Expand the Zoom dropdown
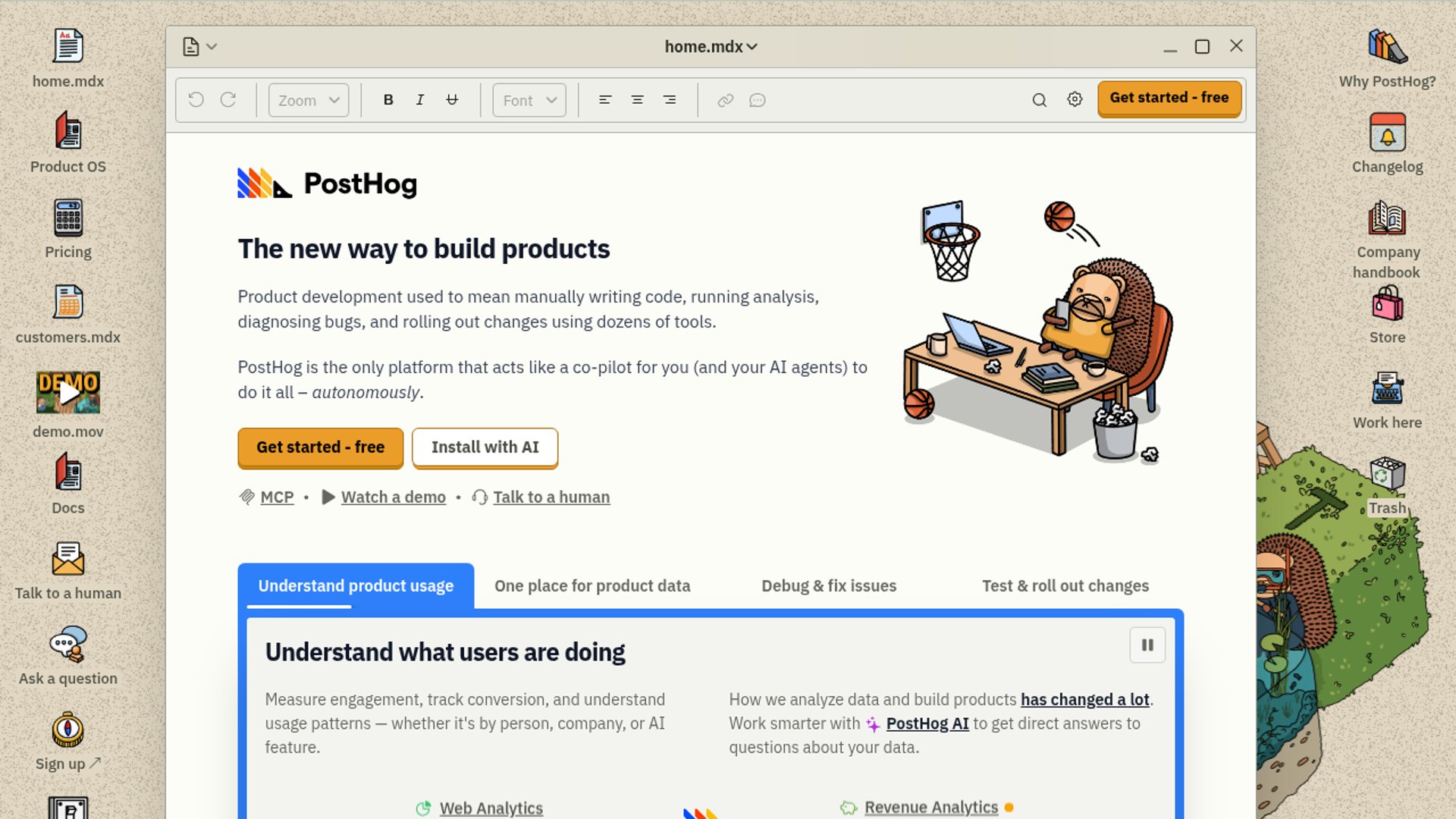 click(309, 100)
